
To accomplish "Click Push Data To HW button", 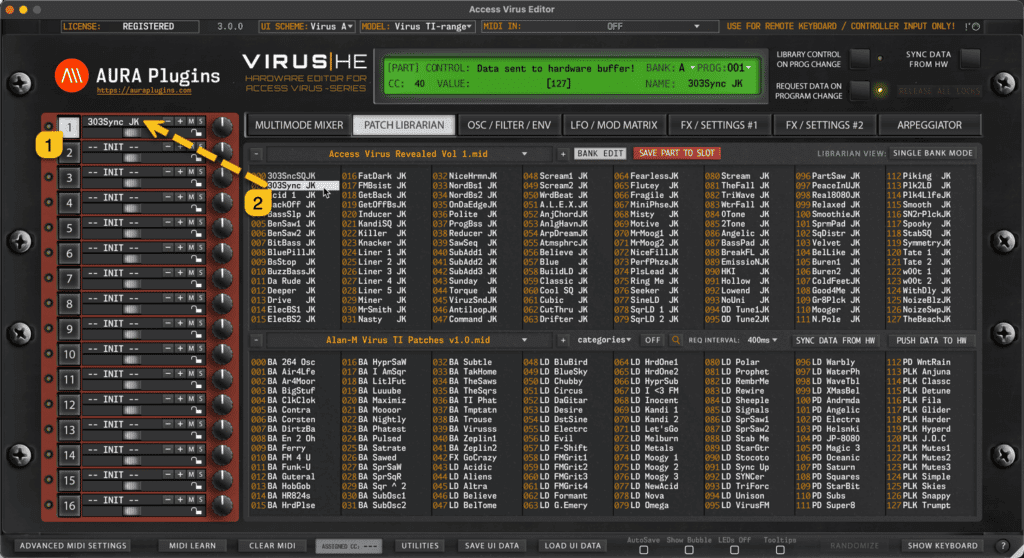I will 931,340.
